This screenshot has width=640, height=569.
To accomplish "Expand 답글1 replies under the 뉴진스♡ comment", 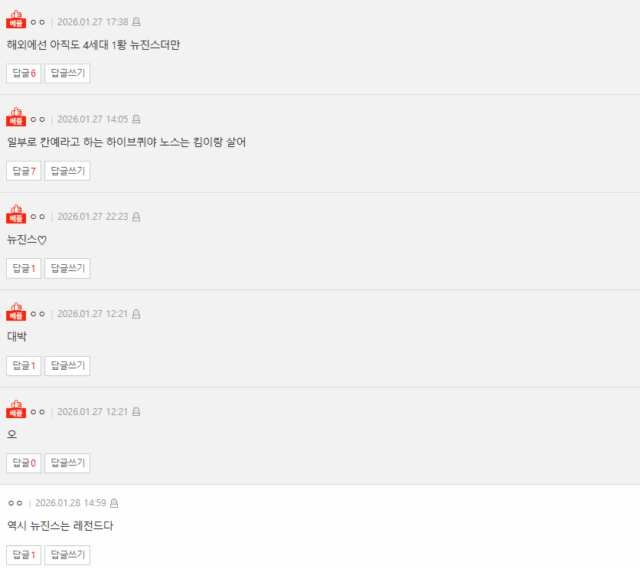I will coord(24,268).
